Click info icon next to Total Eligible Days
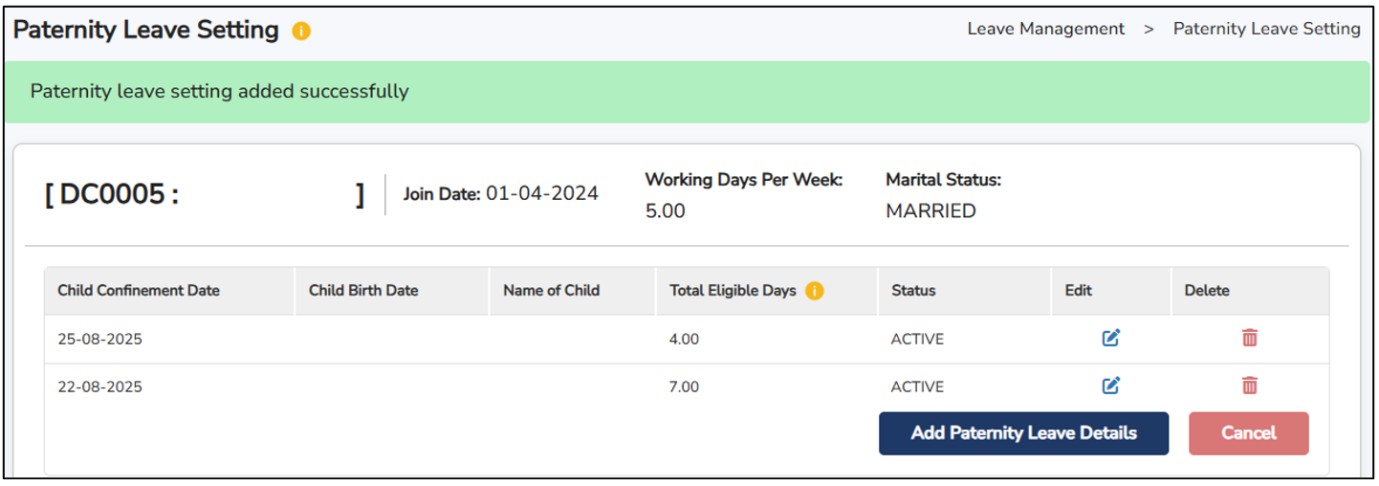1379x486 pixels. coord(814,291)
